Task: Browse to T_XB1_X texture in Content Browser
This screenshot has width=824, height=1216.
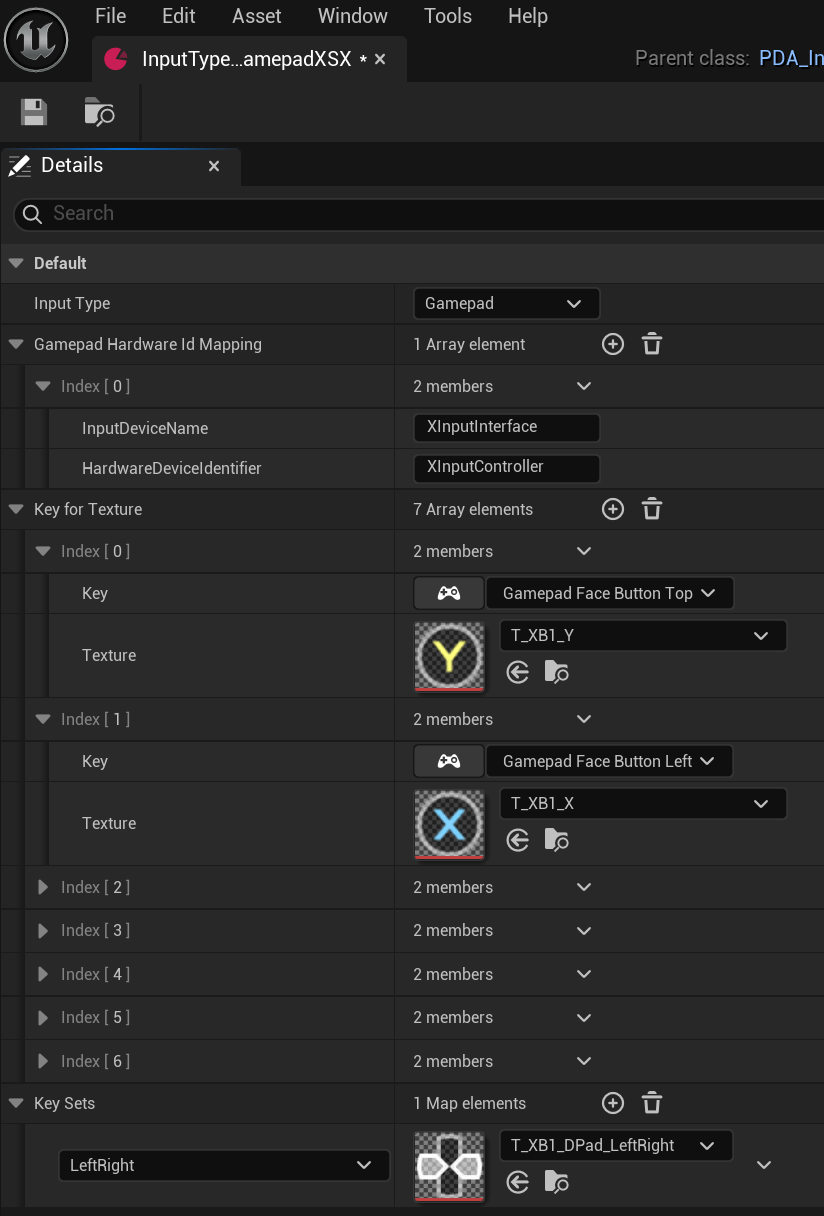Action: tap(557, 840)
